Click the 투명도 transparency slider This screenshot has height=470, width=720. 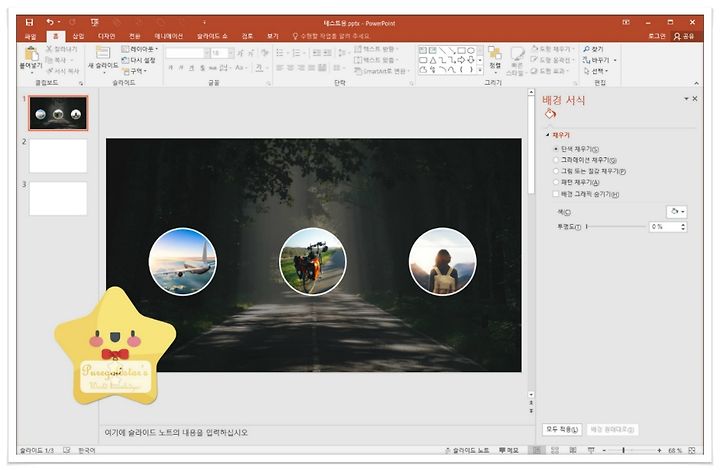coord(616,227)
